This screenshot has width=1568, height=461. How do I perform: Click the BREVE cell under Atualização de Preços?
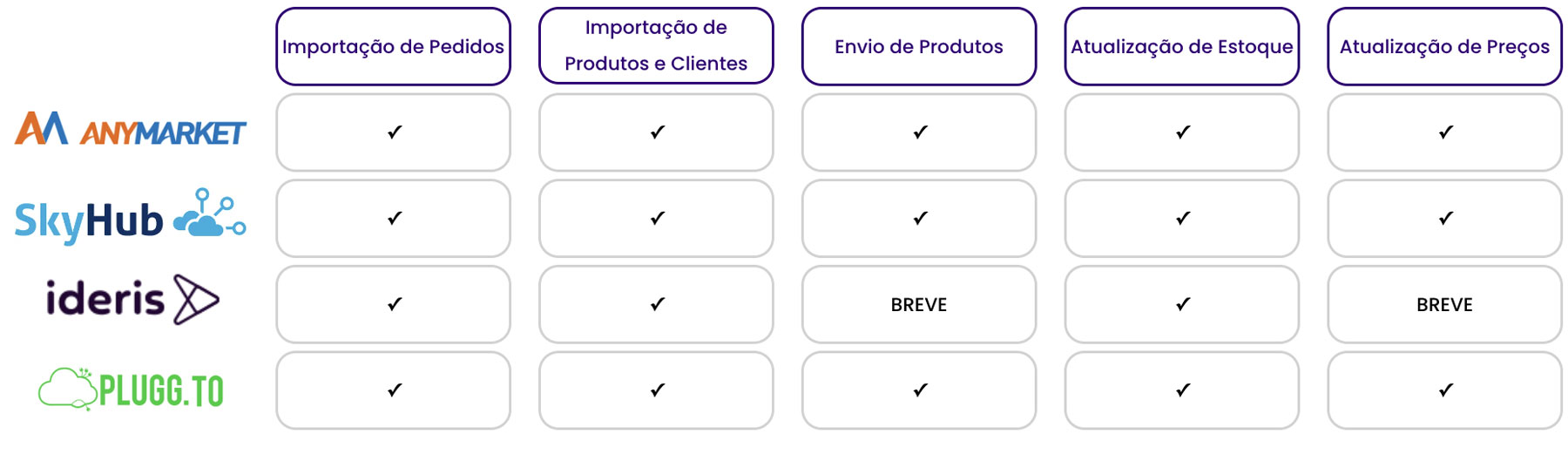[x=1445, y=304]
